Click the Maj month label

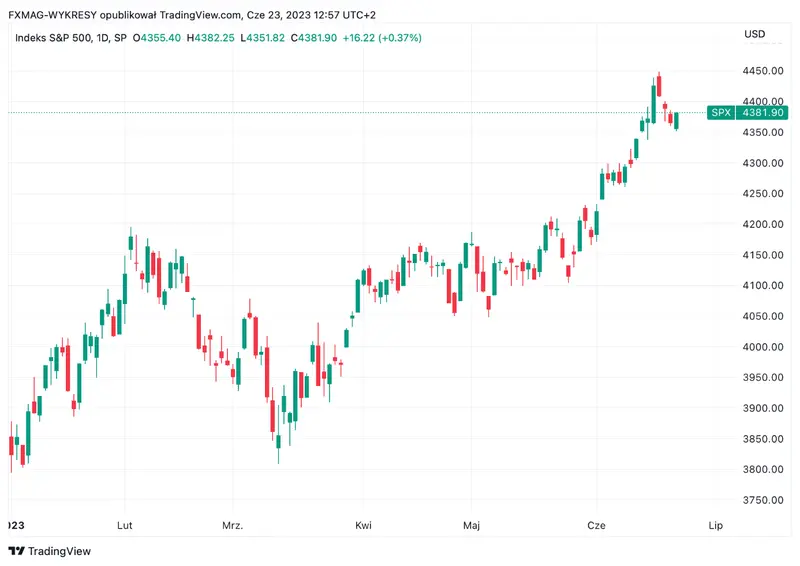[x=471, y=524]
